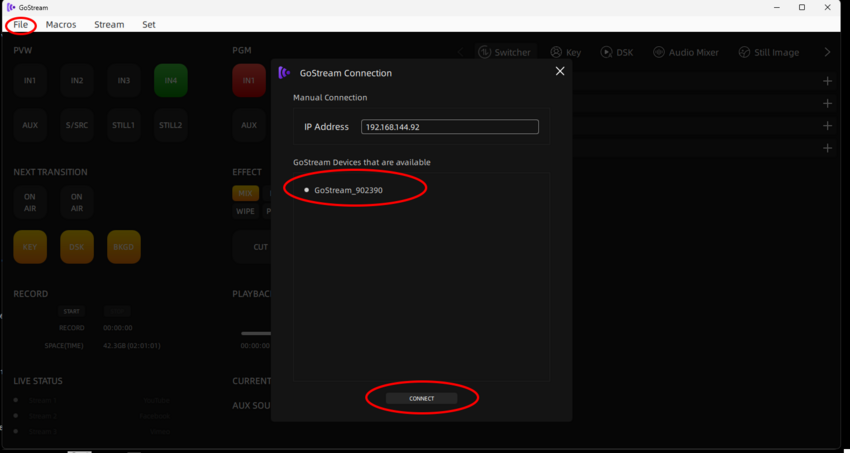
Task: Click the Key tab person icon
Action: point(556,53)
